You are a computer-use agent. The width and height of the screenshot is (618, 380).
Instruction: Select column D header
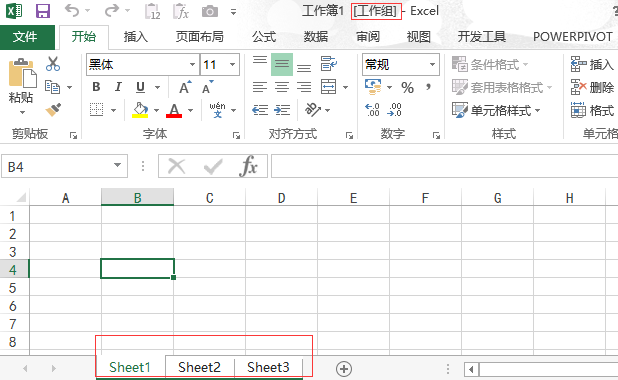coord(281,197)
